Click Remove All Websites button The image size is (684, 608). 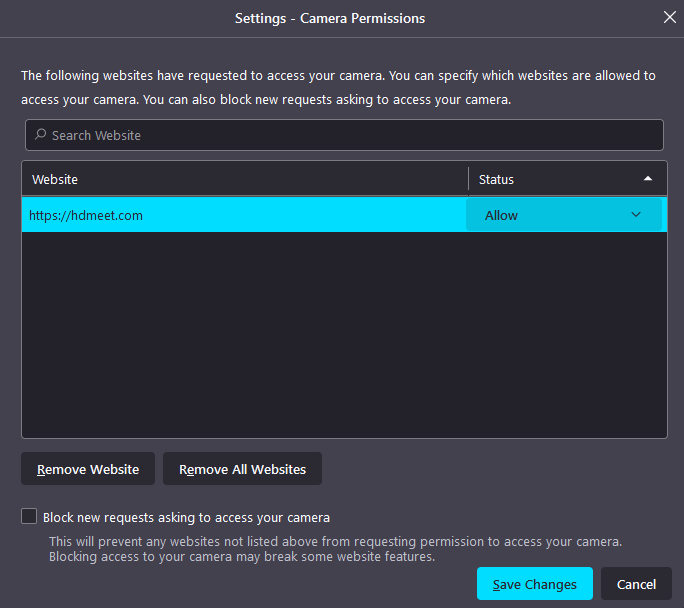coord(242,469)
